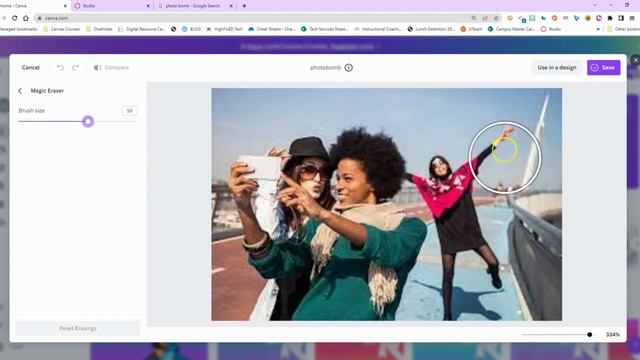640x360 pixels.
Task: Click the zoom magnifier icon in address bar
Action: coord(474,18)
